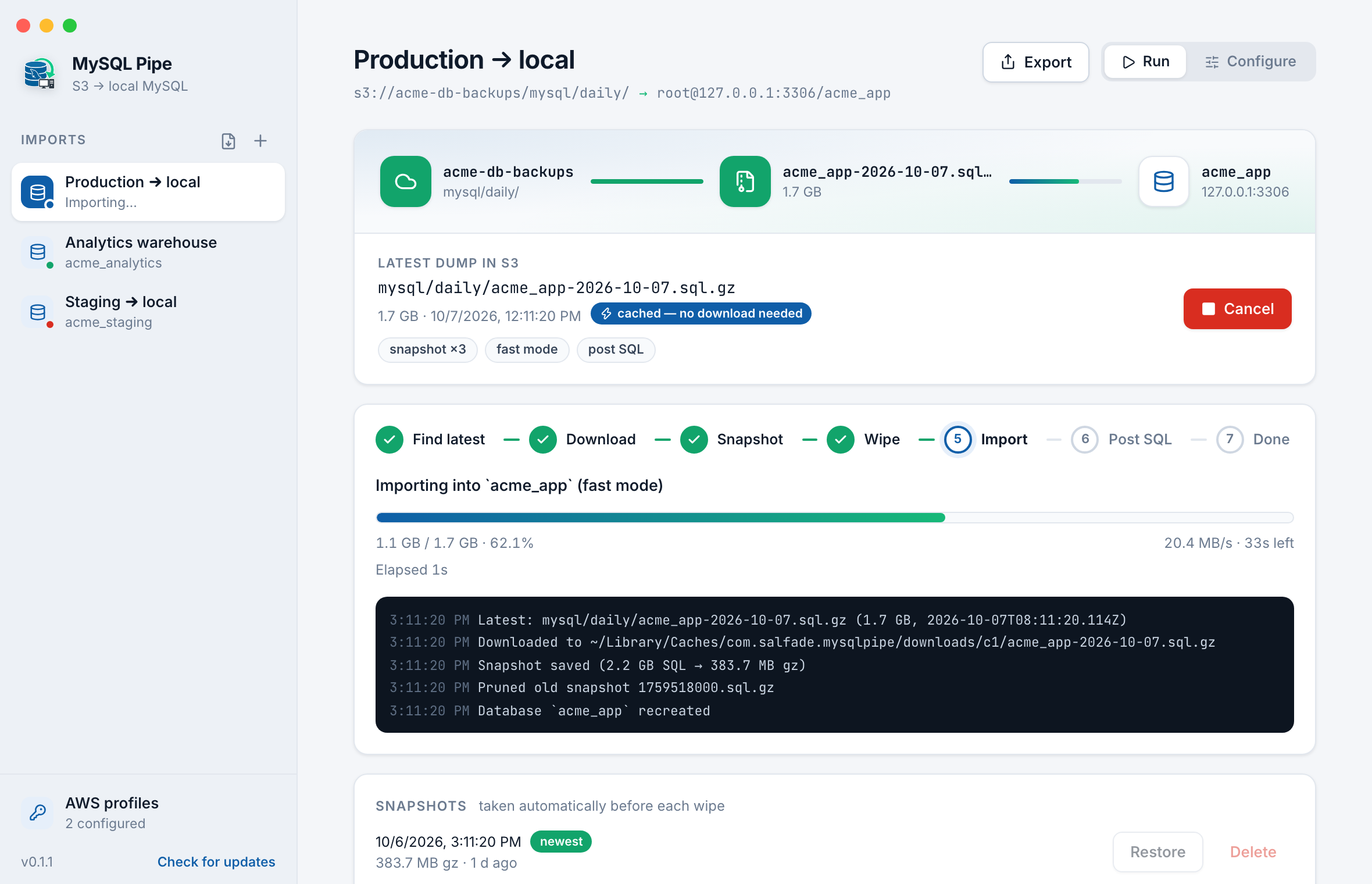This screenshot has height=884, width=1372.
Task: Click the step 7 Done circle
Action: click(x=1230, y=440)
